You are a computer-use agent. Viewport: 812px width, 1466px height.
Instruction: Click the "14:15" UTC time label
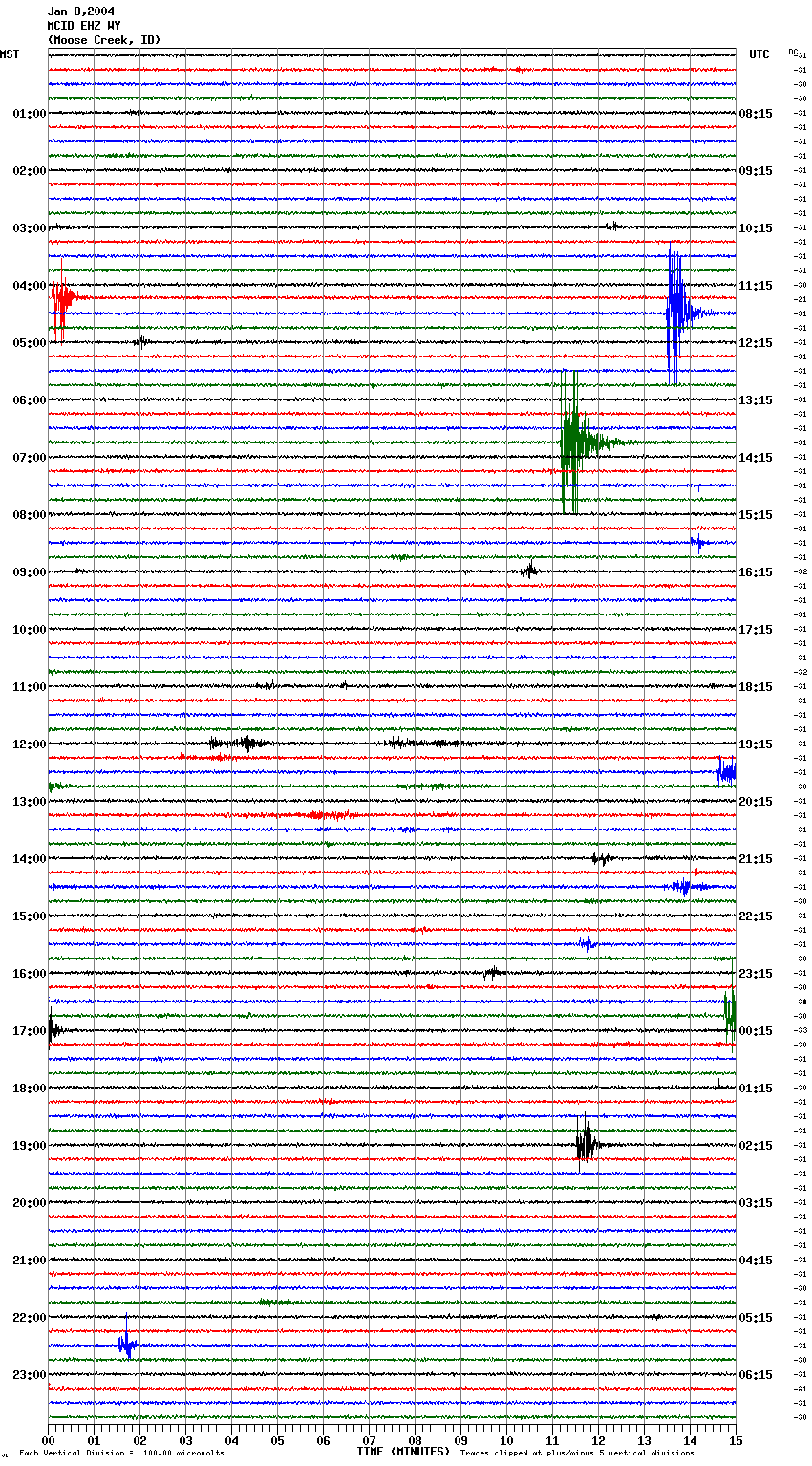pyautogui.click(x=756, y=458)
